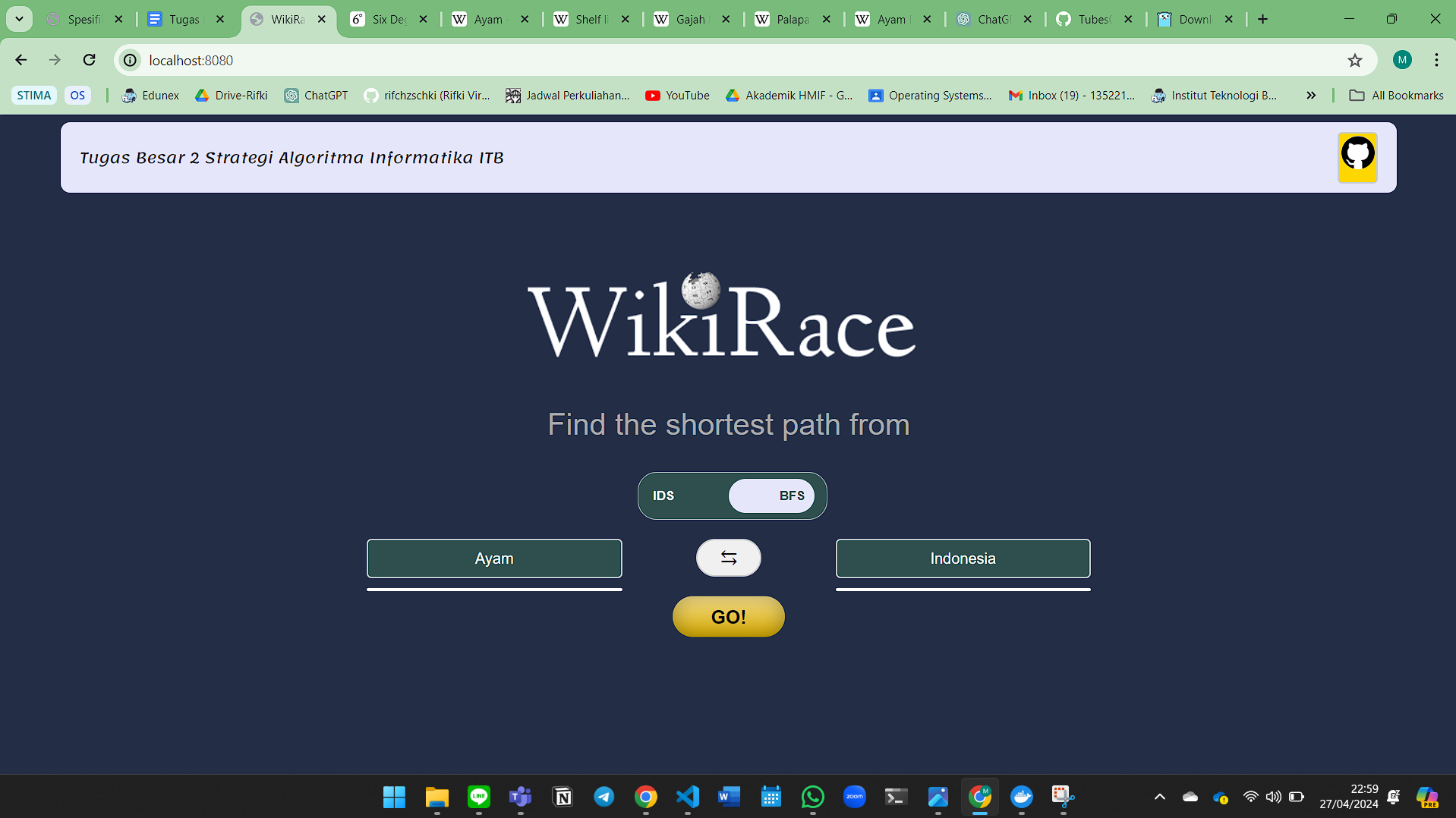Open the OS bookmark
This screenshot has width=1456, height=818.
click(x=77, y=95)
